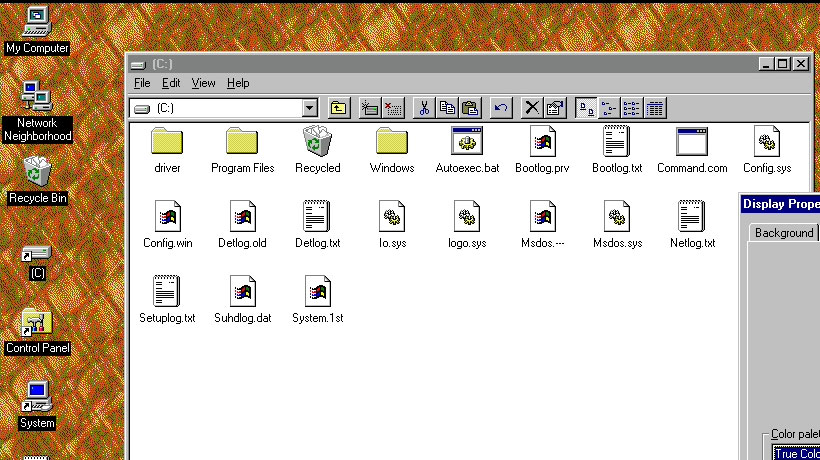The height and width of the screenshot is (460, 820).
Task: Select the Detlog.old file
Action: click(x=242, y=225)
